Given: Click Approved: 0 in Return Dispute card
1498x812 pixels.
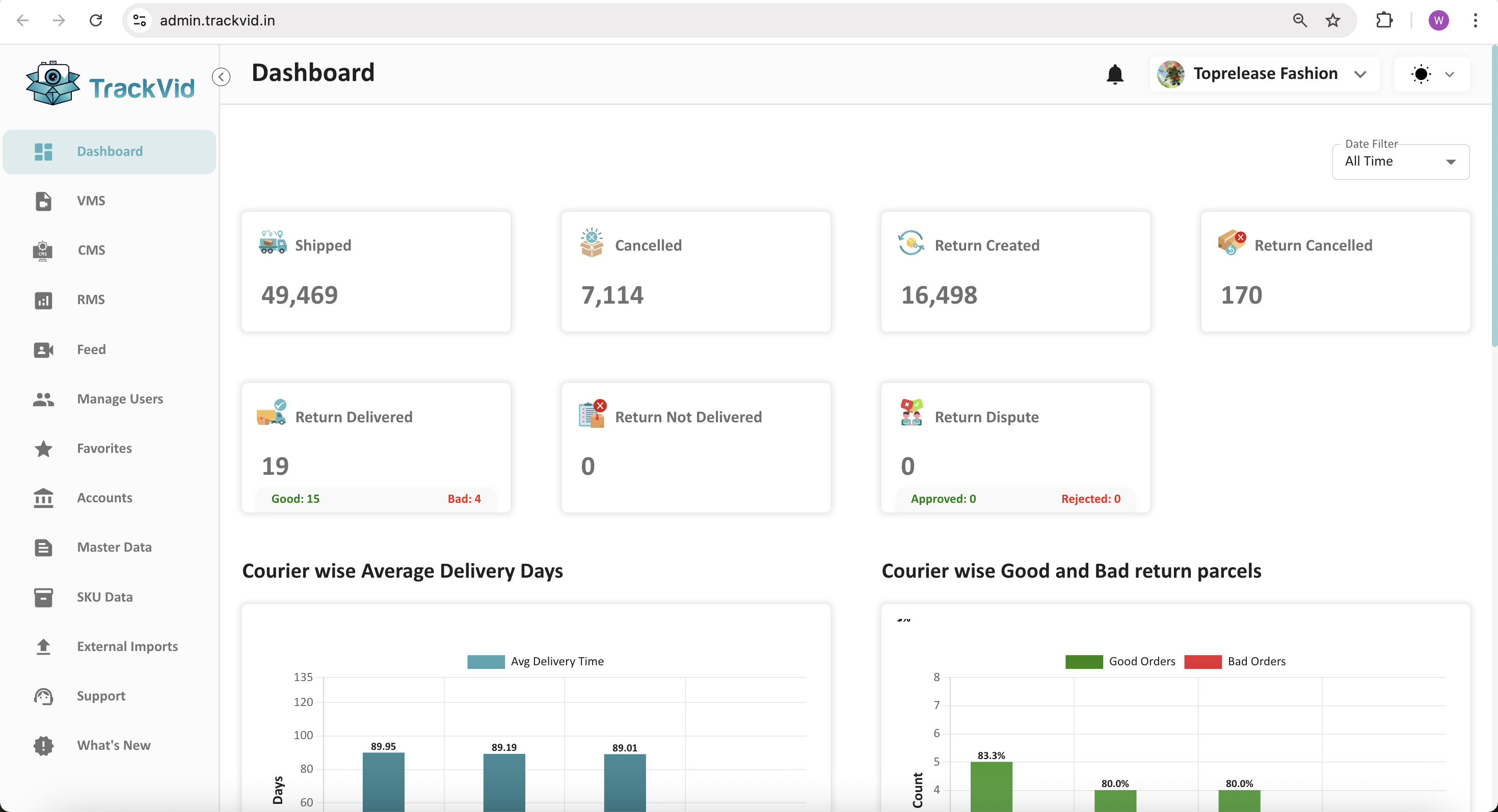Looking at the screenshot, I should (943, 498).
